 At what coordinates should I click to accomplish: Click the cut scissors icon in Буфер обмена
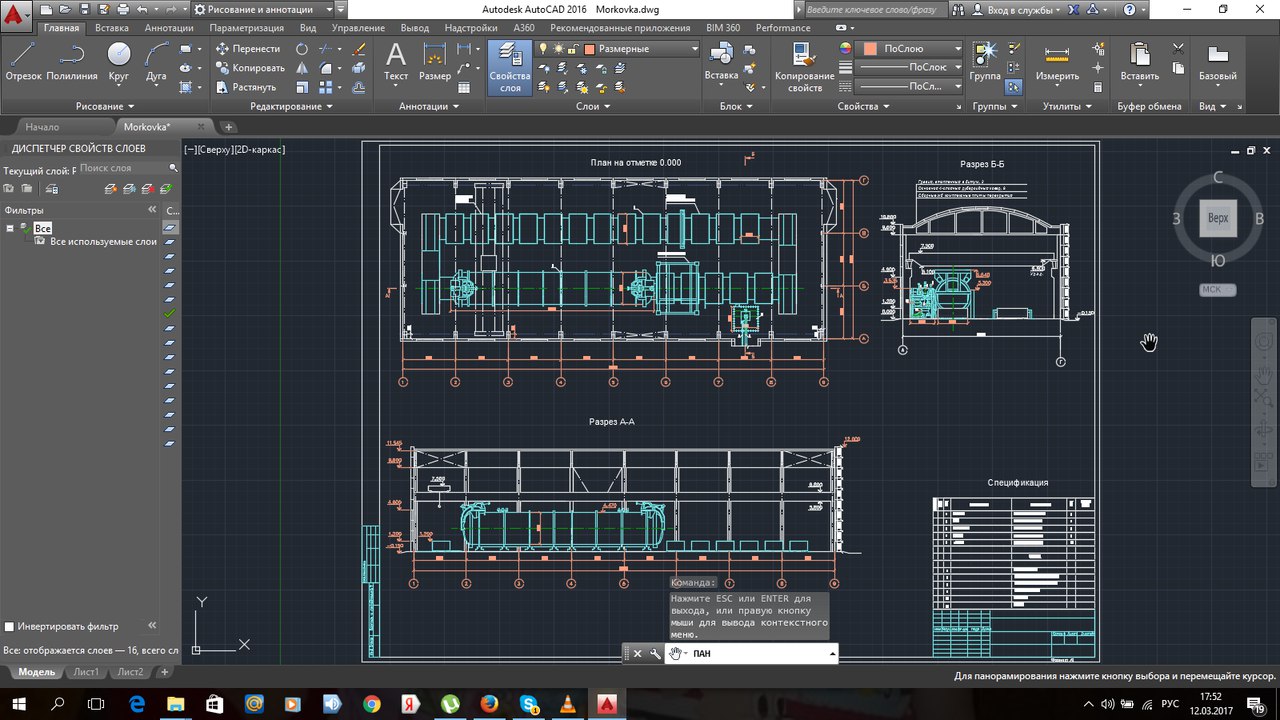[x=1178, y=49]
